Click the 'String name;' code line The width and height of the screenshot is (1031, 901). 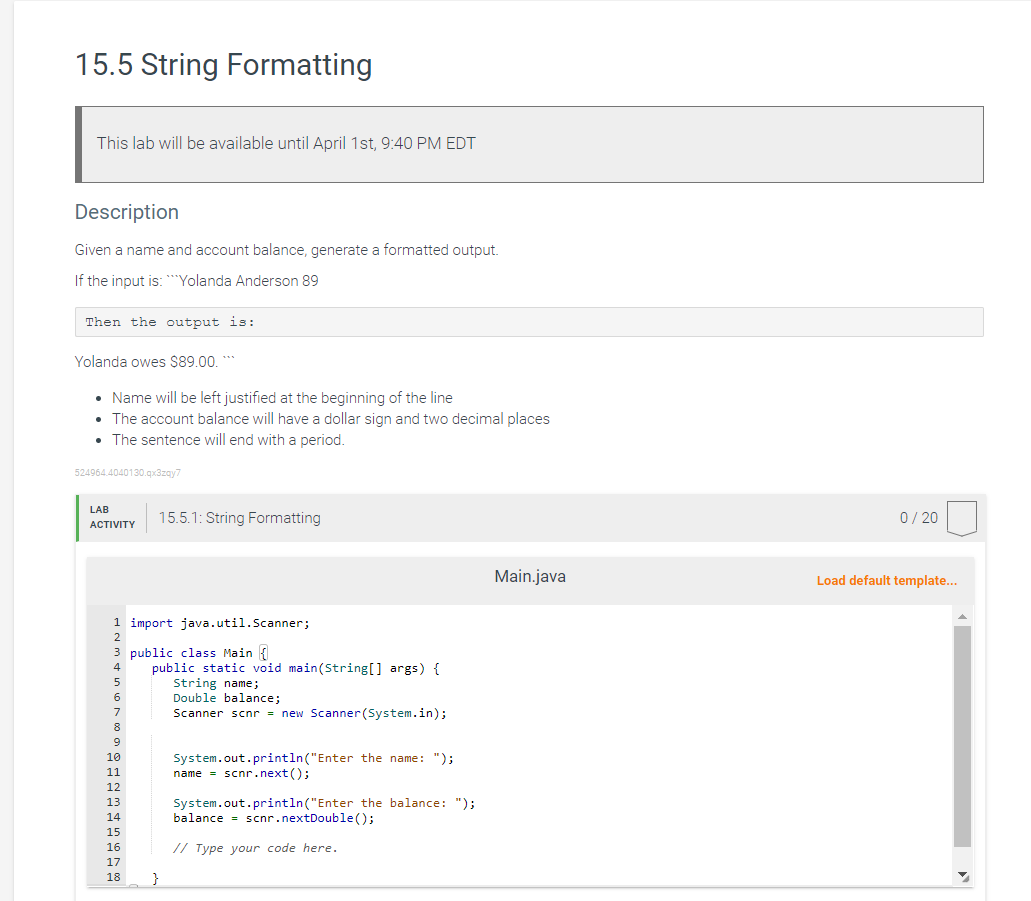point(216,683)
